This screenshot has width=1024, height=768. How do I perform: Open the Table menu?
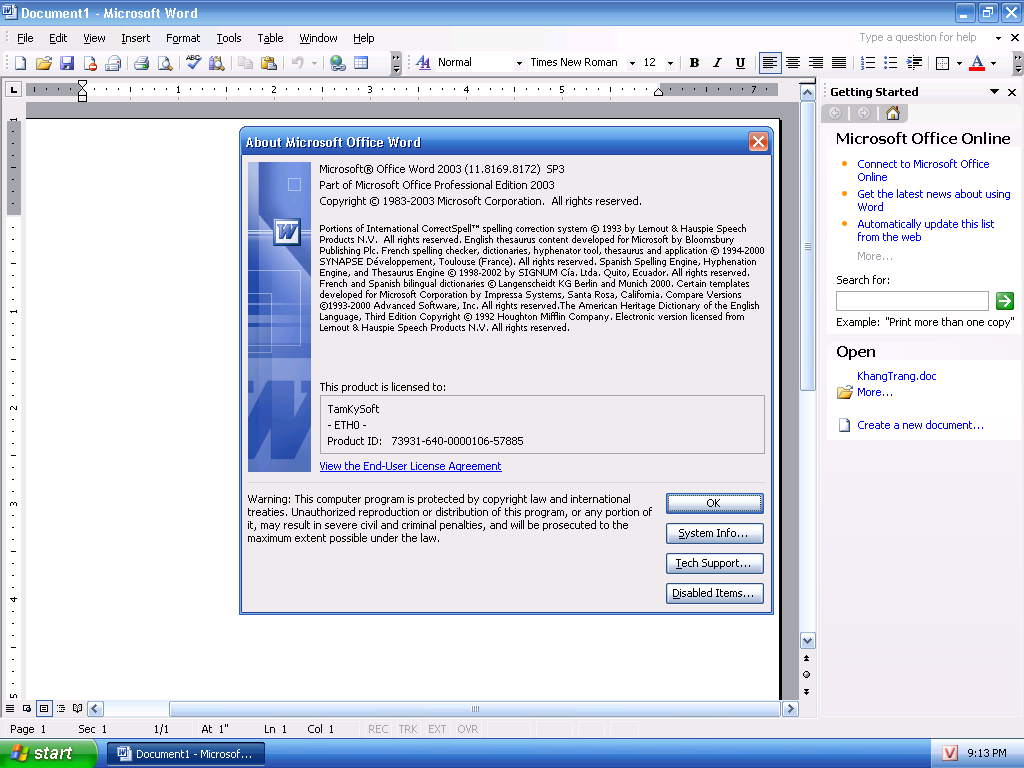coord(270,38)
